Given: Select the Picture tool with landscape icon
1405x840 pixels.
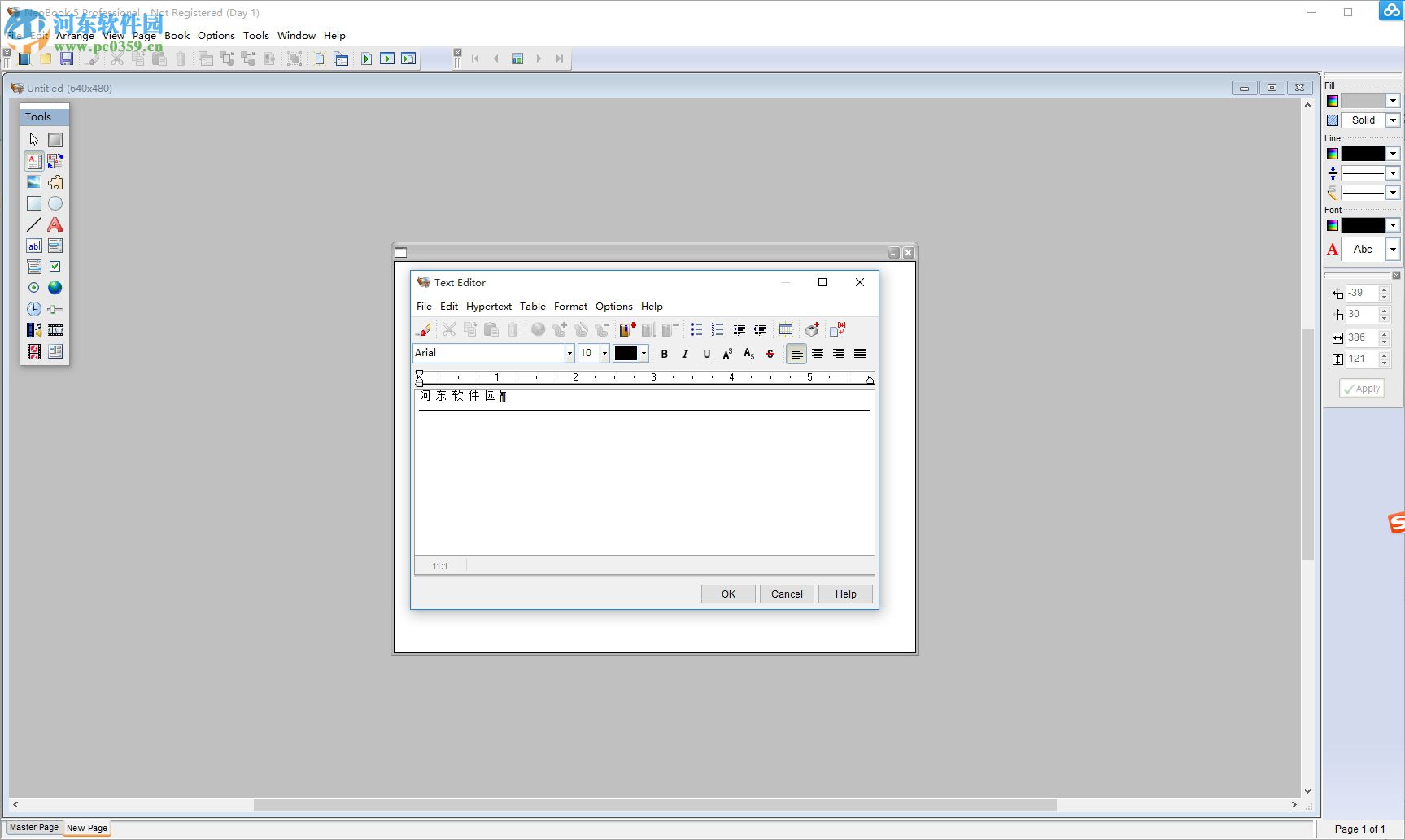Looking at the screenshot, I should [34, 182].
